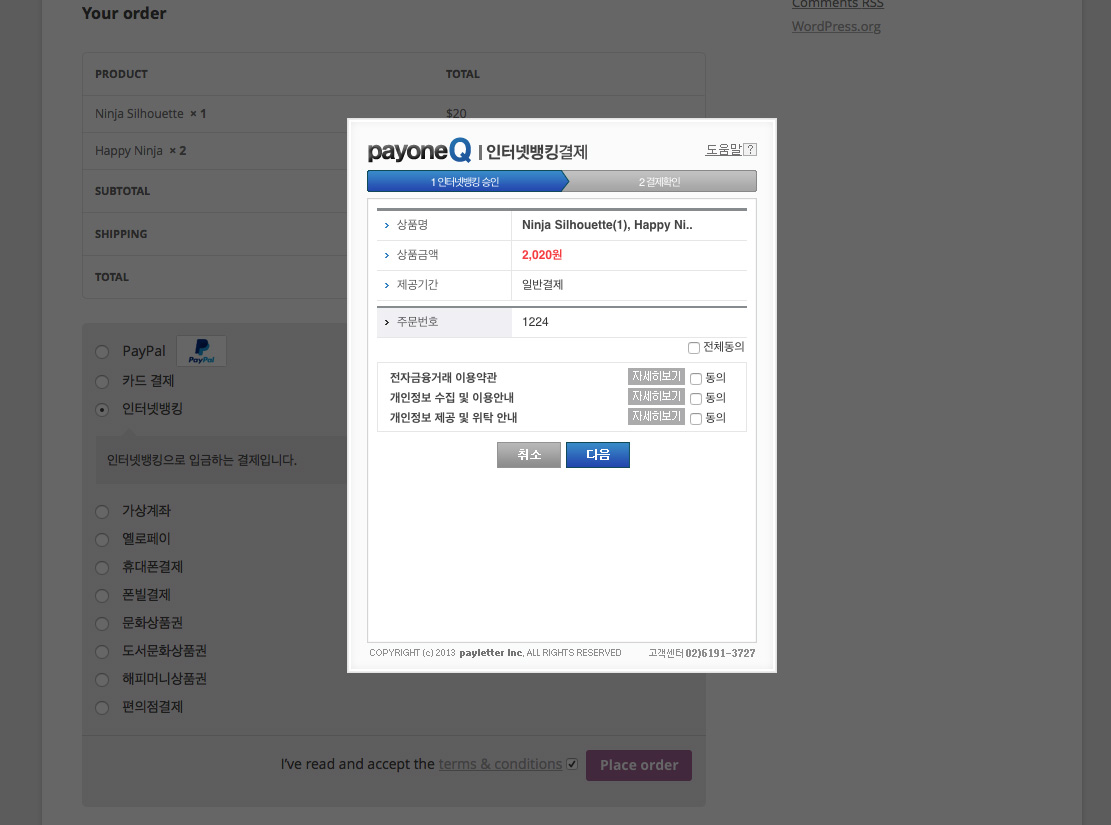
Task: Open the terms & conditions link
Action: [500, 764]
